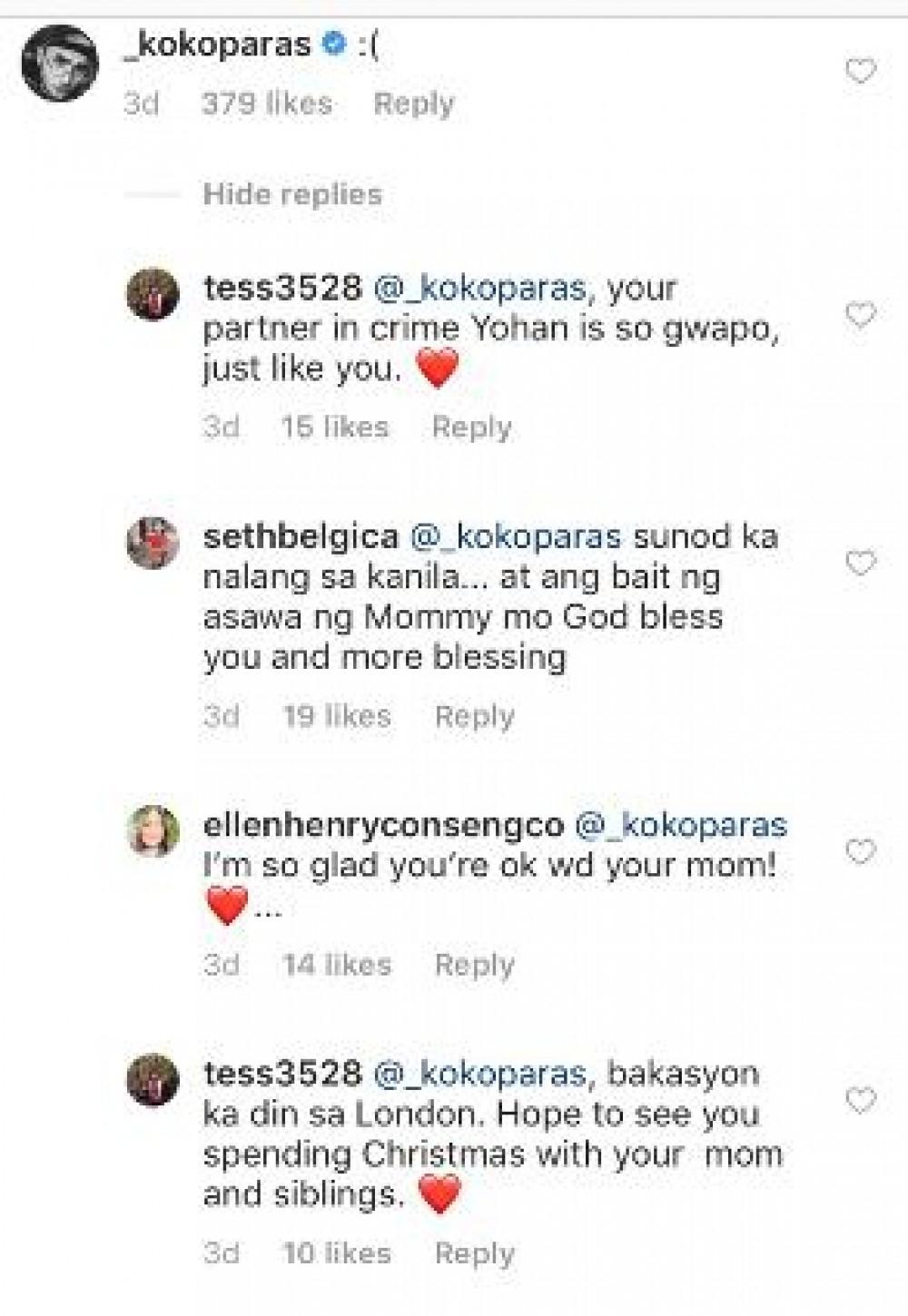Tap heart on sethbelgica's comment

coord(860,564)
